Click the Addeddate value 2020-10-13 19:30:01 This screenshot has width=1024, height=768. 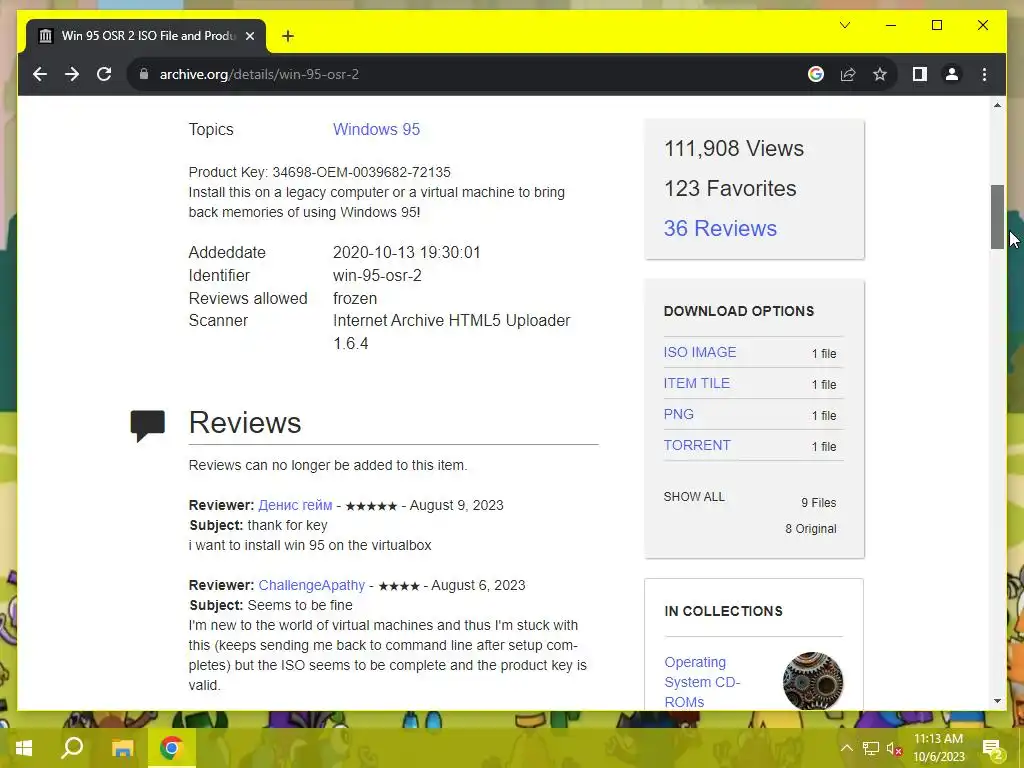[x=406, y=253]
